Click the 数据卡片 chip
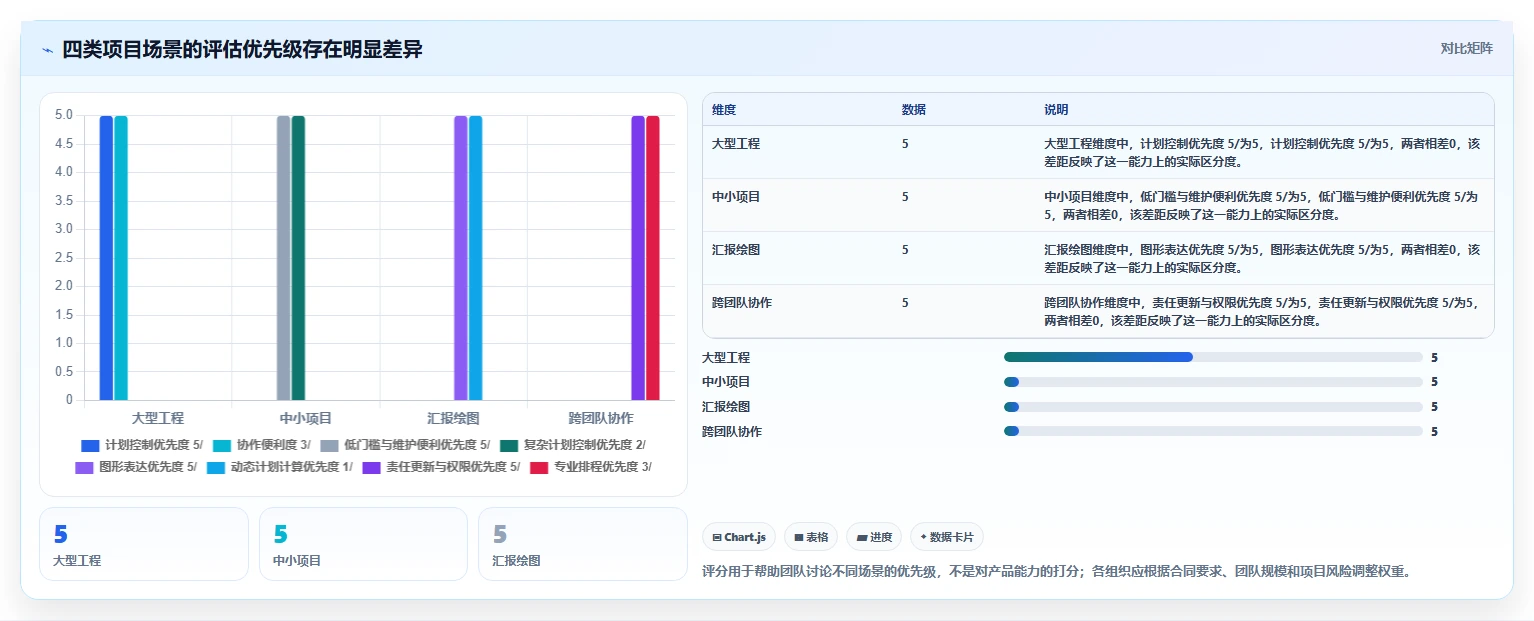 point(947,537)
